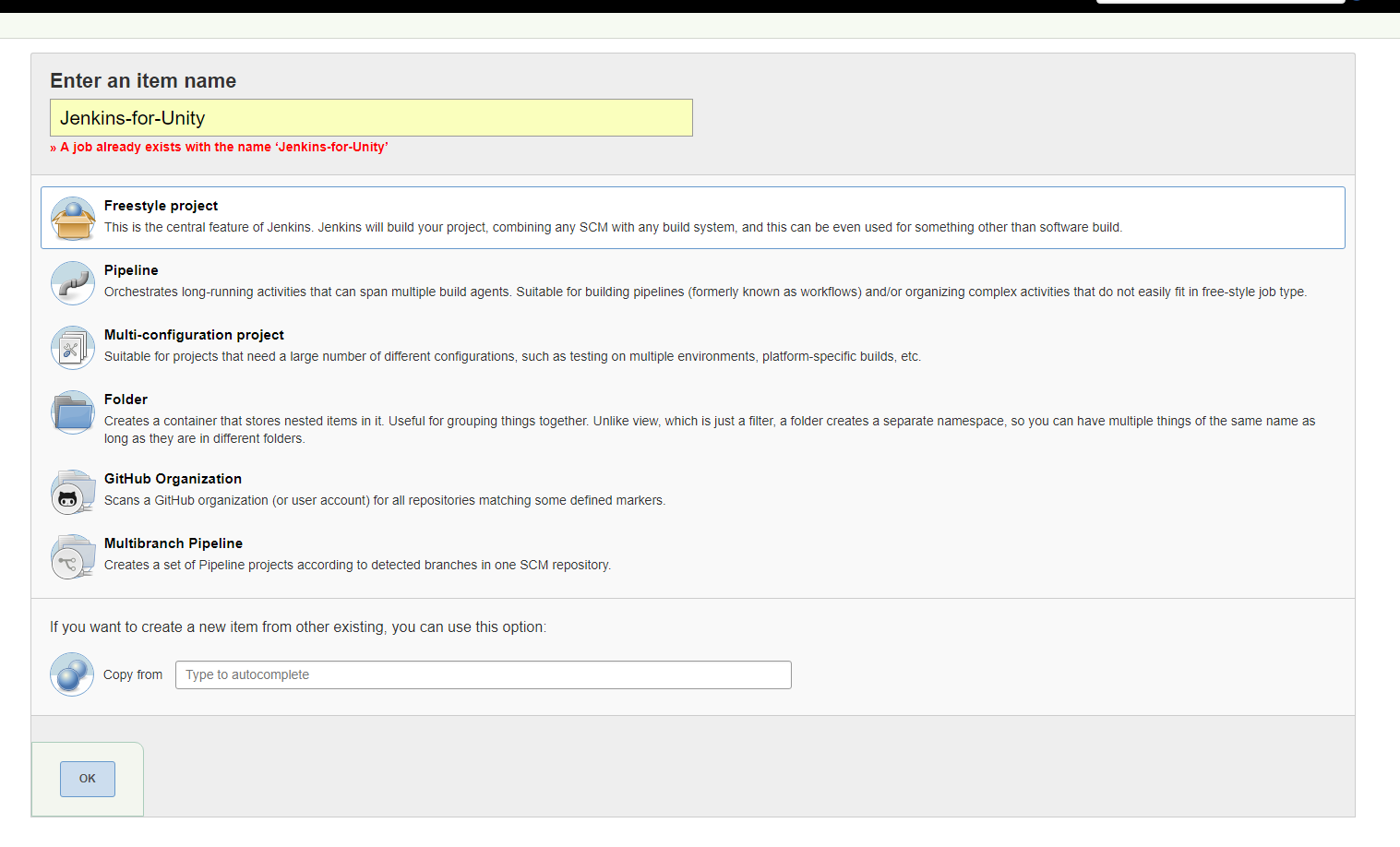Select the Pipeline item type title
The height and width of the screenshot is (847, 1400).
[x=131, y=270]
